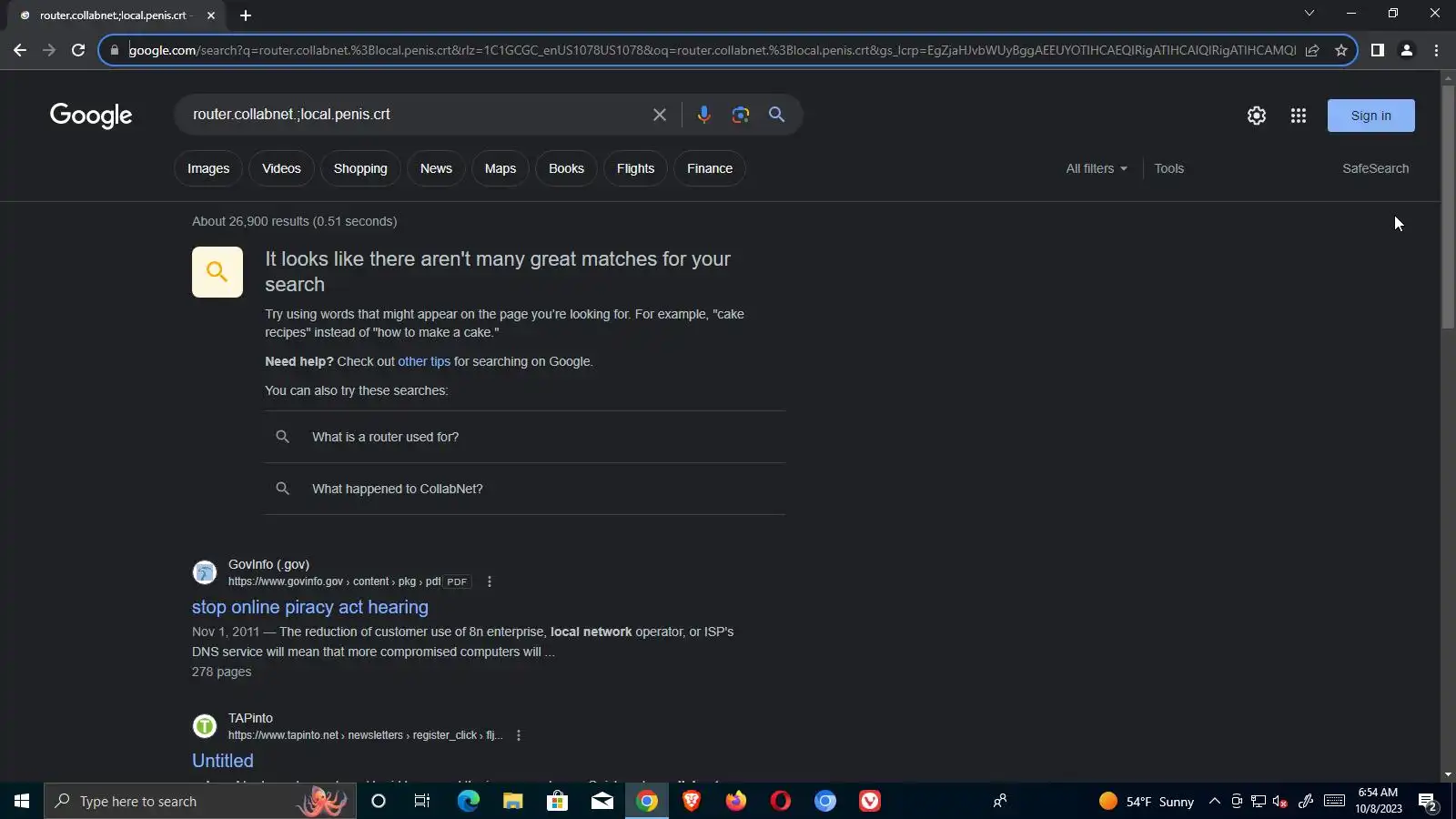
Task: Reload the page with the refresh icon
Action: [x=78, y=50]
